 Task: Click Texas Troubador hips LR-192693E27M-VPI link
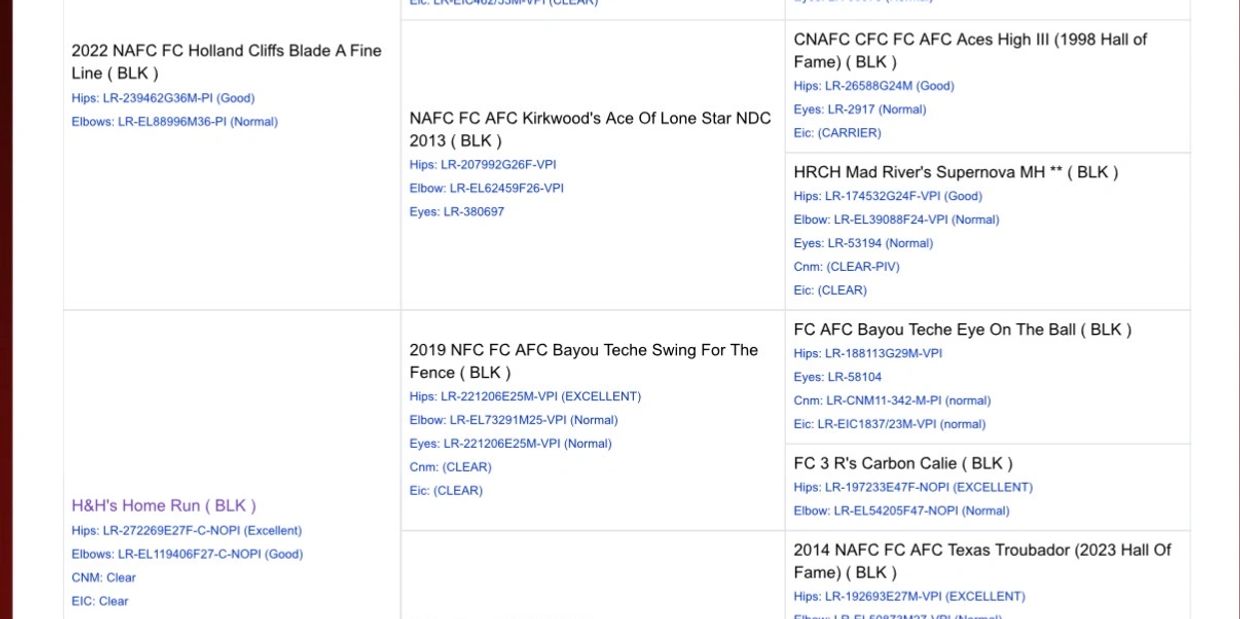coord(909,597)
